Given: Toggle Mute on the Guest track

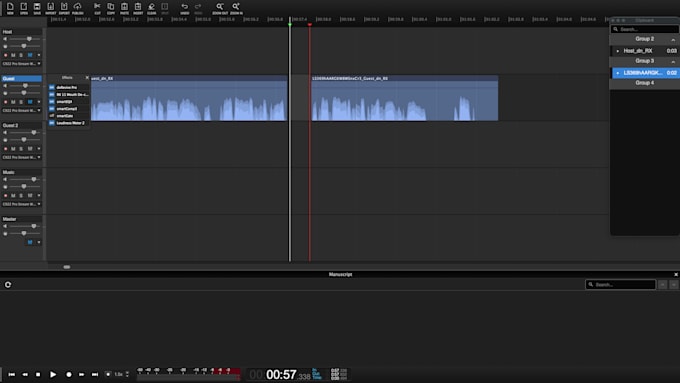Looking at the screenshot, I should pyautogui.click(x=13, y=102).
